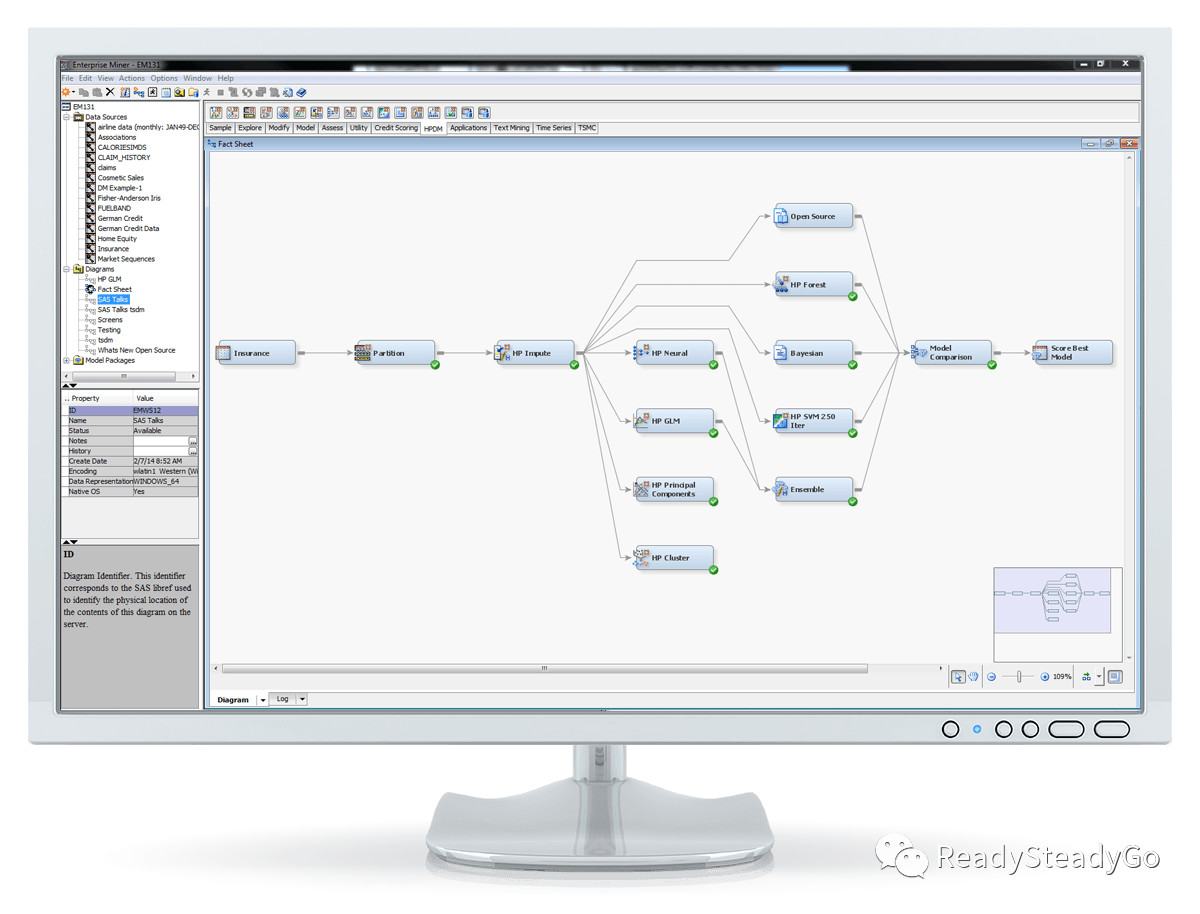Viewport: 1200px width, 914px height.
Task: Select SAS Talks tsdm in the tree
Action: coord(121,310)
